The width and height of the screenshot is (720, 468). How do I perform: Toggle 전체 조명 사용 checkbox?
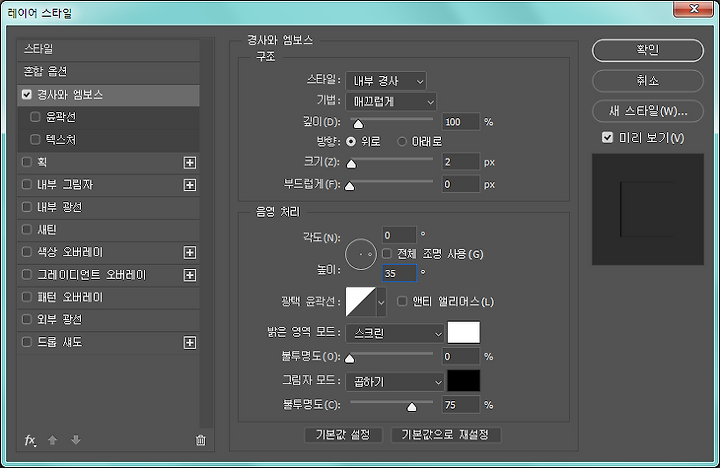pos(387,254)
